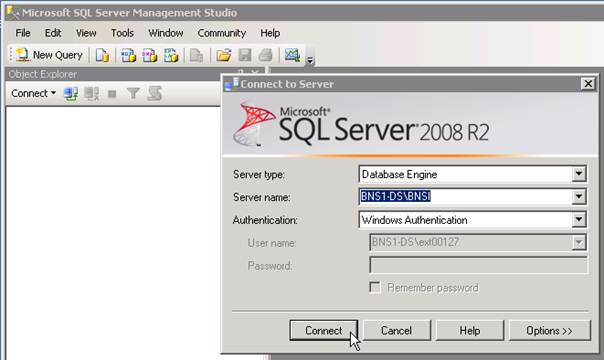The image size is (604, 360).
Task: Click the Analysis Services DMX Query icon
Action: point(149,55)
